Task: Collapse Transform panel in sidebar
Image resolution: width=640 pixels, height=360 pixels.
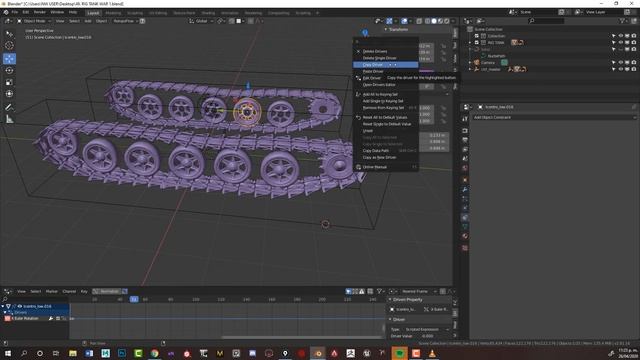Action: pos(386,29)
